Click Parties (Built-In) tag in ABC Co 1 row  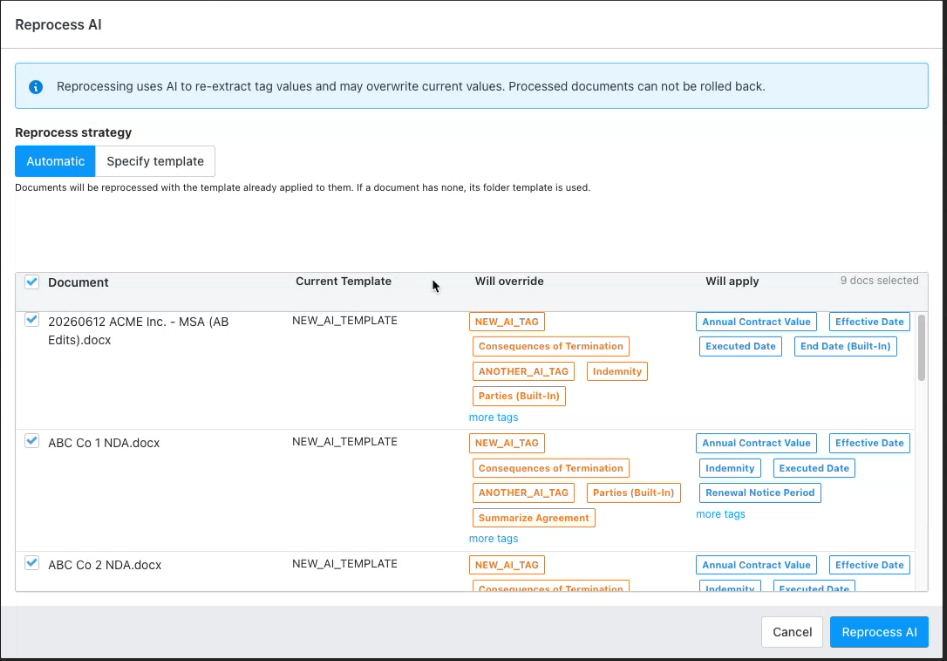click(x=634, y=493)
